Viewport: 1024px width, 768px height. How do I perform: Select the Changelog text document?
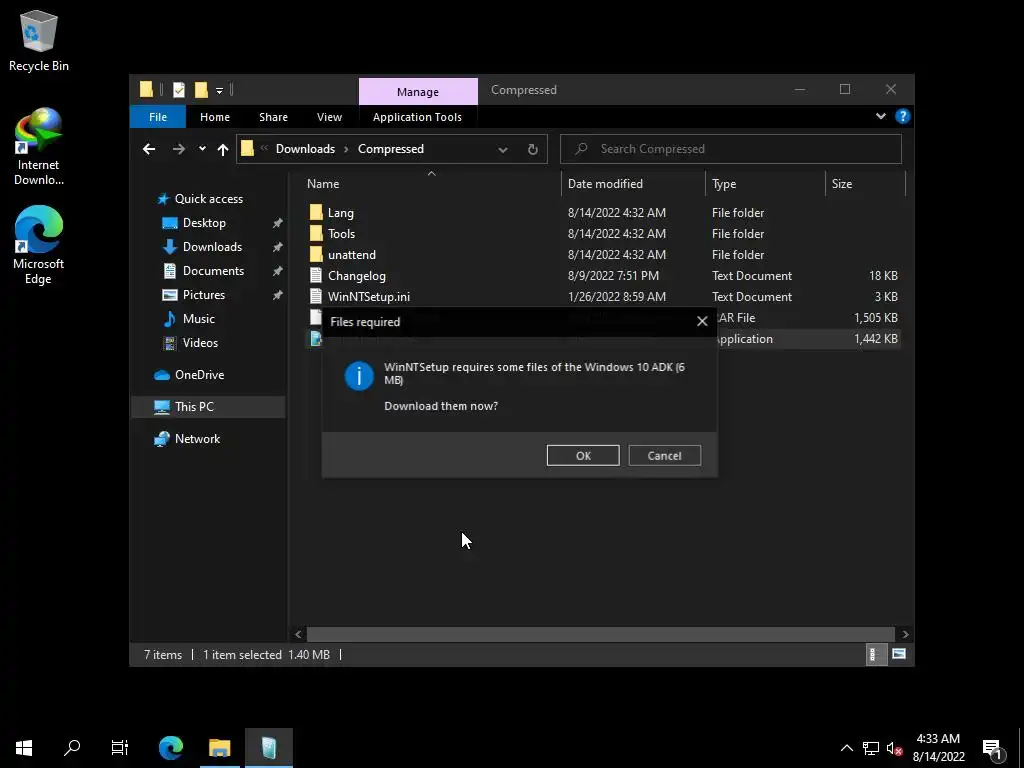357,276
